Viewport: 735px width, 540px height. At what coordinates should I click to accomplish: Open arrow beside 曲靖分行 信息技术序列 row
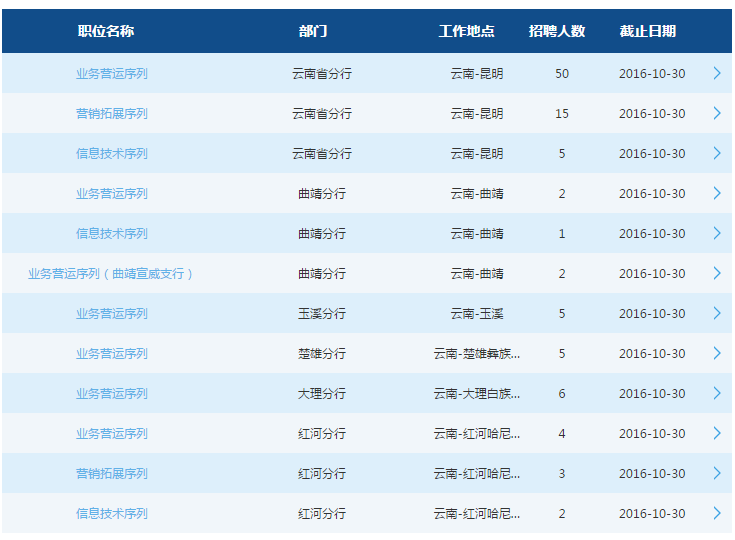click(717, 233)
